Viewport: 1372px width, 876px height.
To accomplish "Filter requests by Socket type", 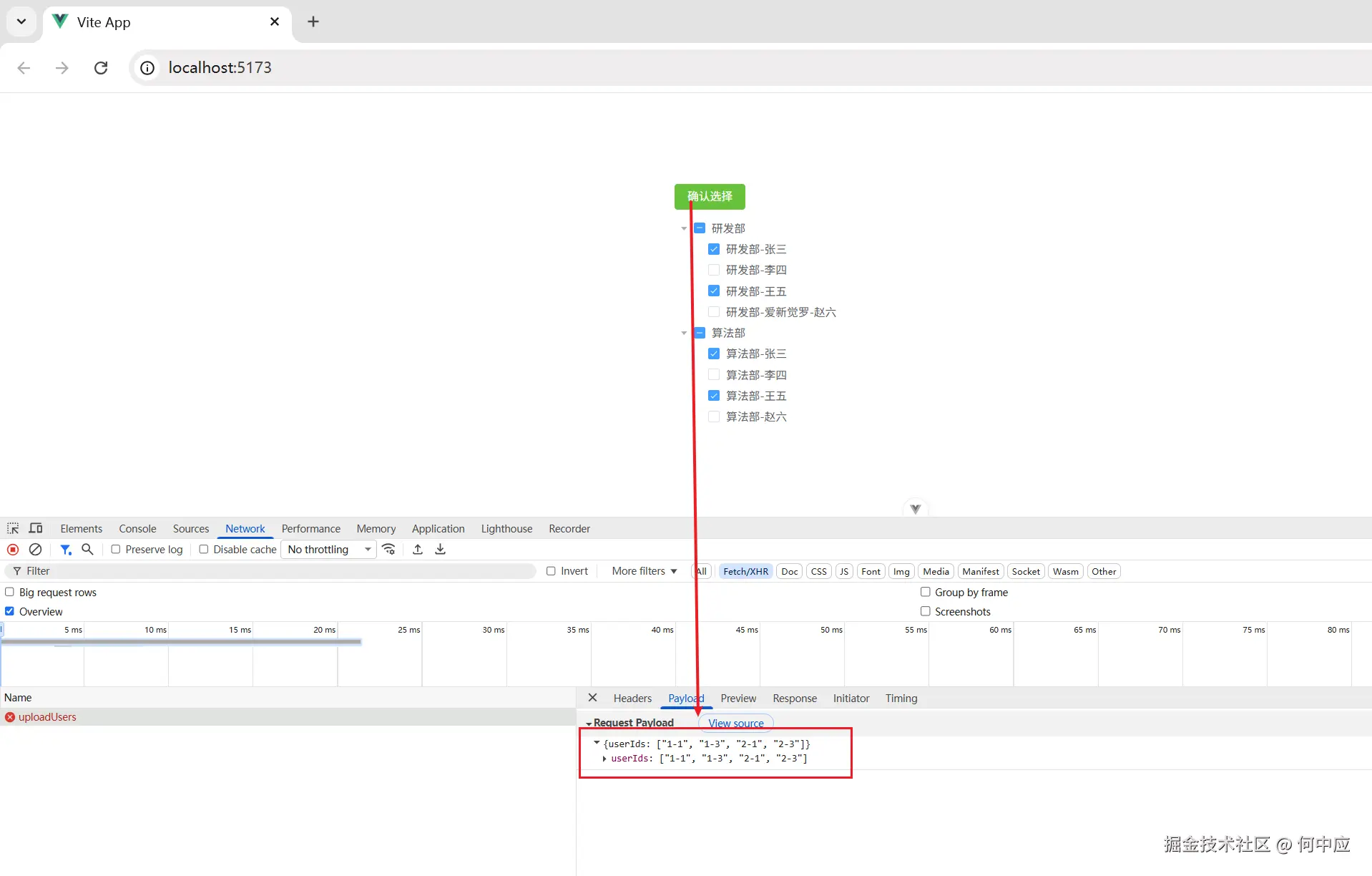I will pos(1026,571).
